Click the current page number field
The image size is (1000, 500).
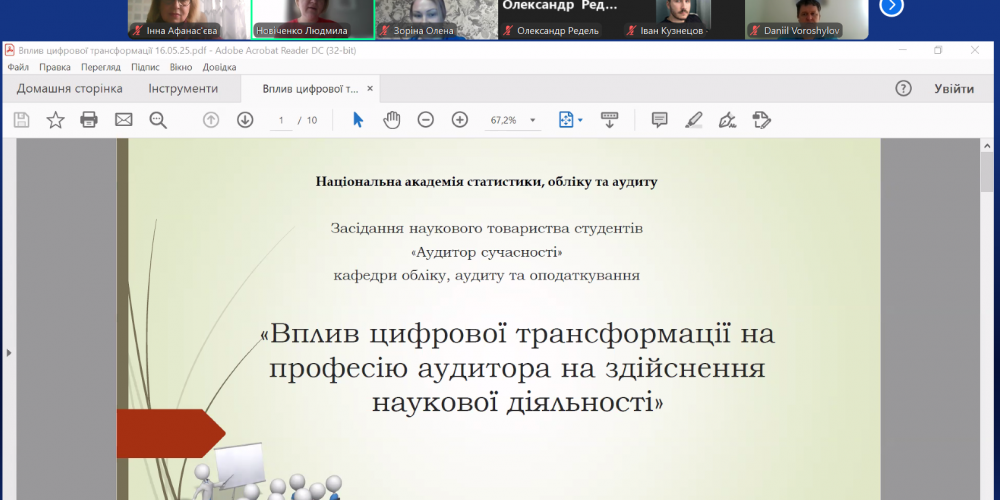[x=282, y=120]
